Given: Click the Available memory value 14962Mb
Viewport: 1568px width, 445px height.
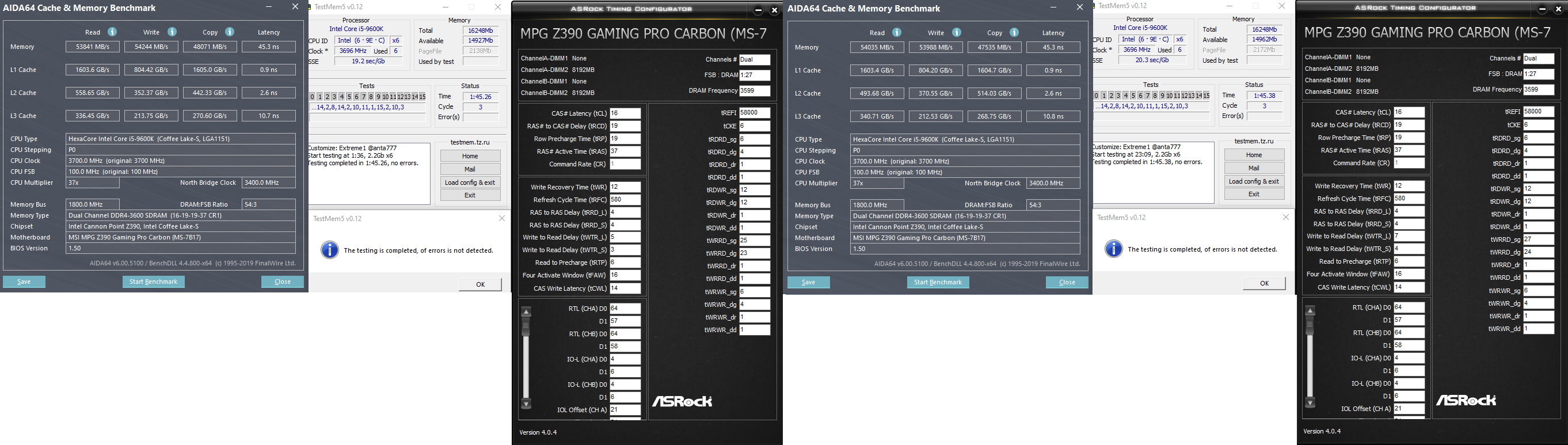Looking at the screenshot, I should tap(1264, 40).
